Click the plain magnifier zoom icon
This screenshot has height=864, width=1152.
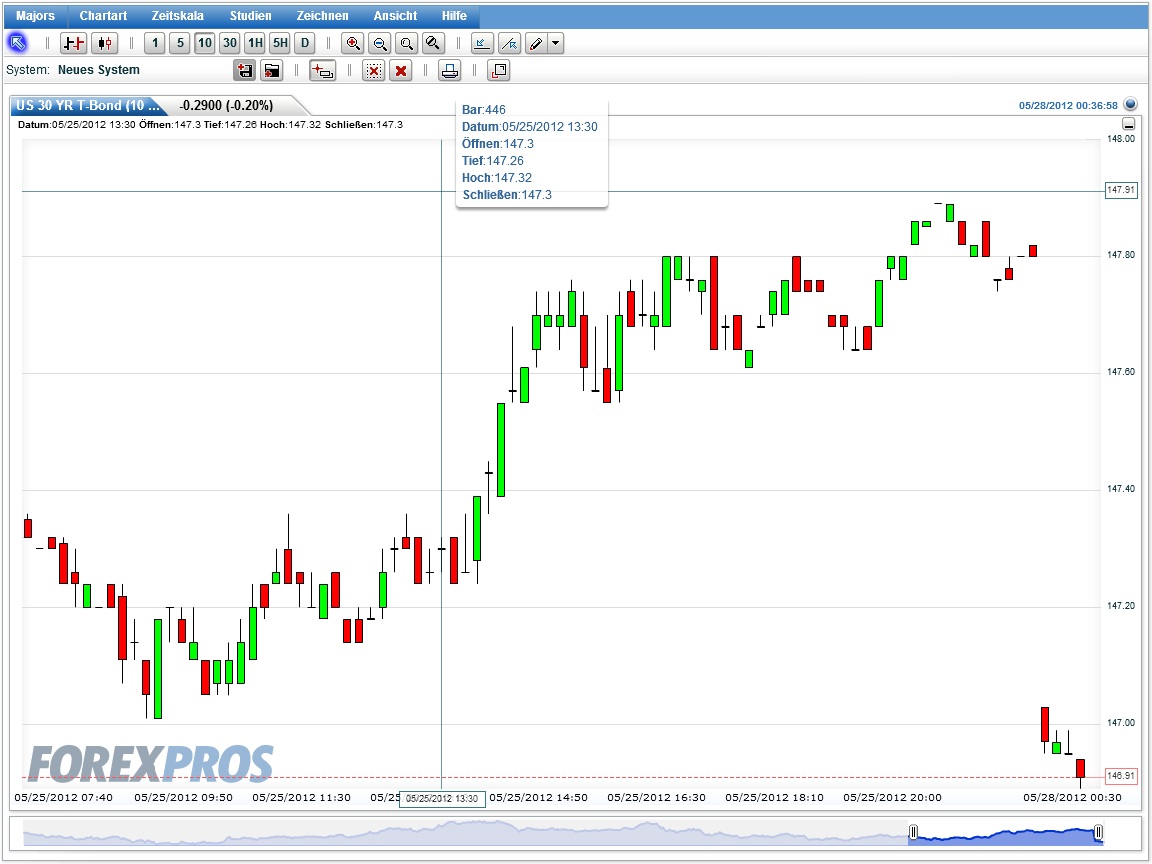[x=406, y=43]
